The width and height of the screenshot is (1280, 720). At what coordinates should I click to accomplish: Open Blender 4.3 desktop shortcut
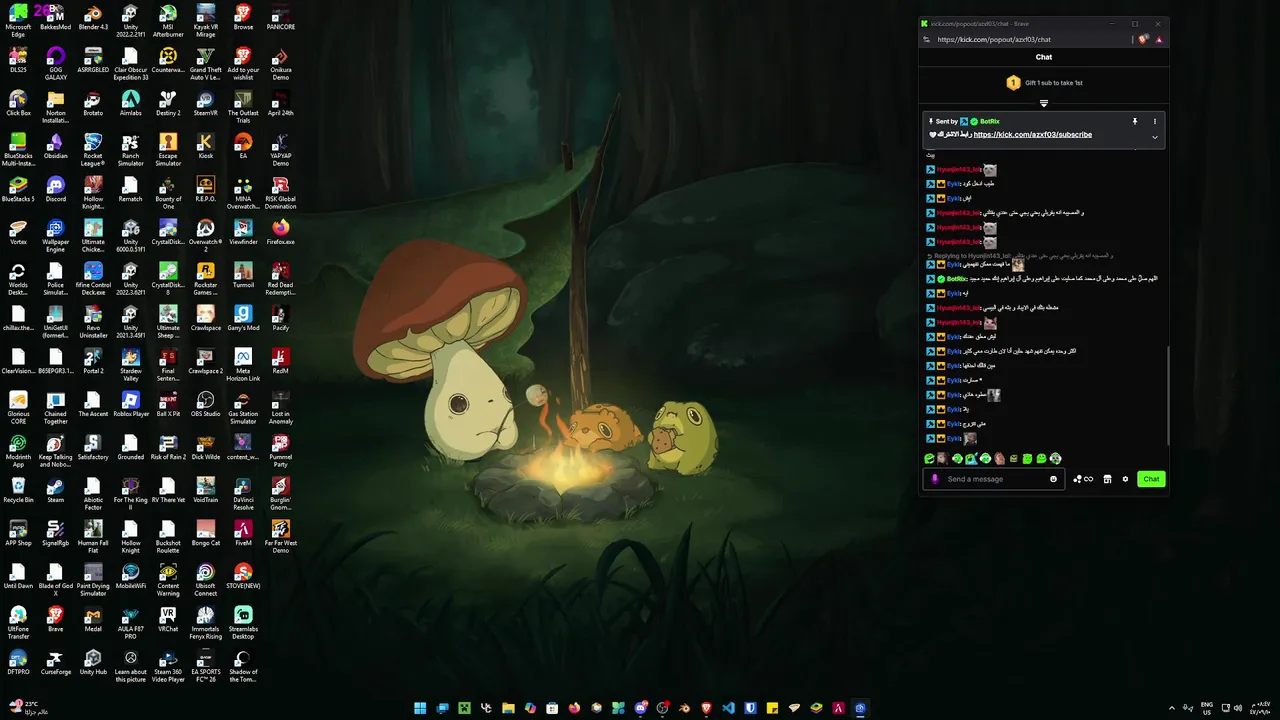(93, 17)
